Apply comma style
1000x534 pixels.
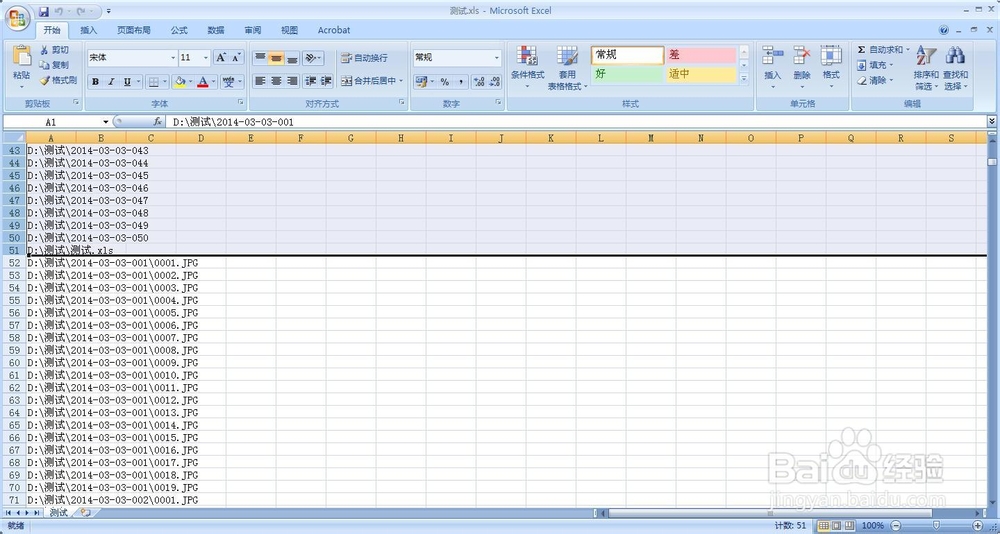[x=460, y=82]
